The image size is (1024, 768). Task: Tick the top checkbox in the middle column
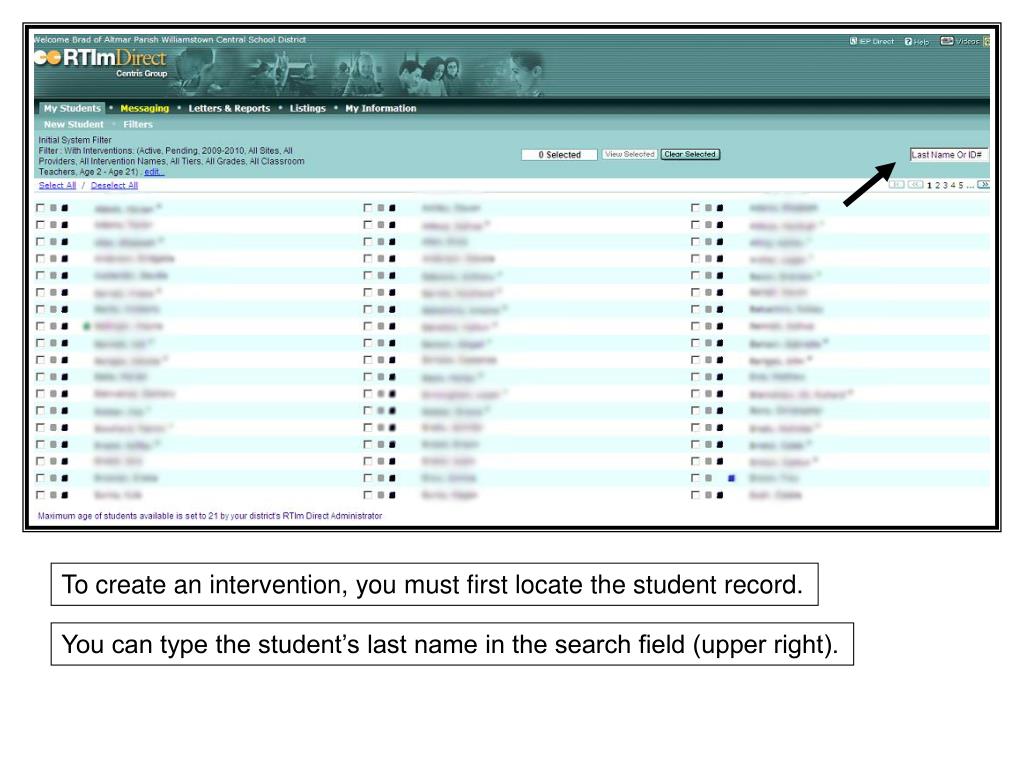tap(368, 208)
